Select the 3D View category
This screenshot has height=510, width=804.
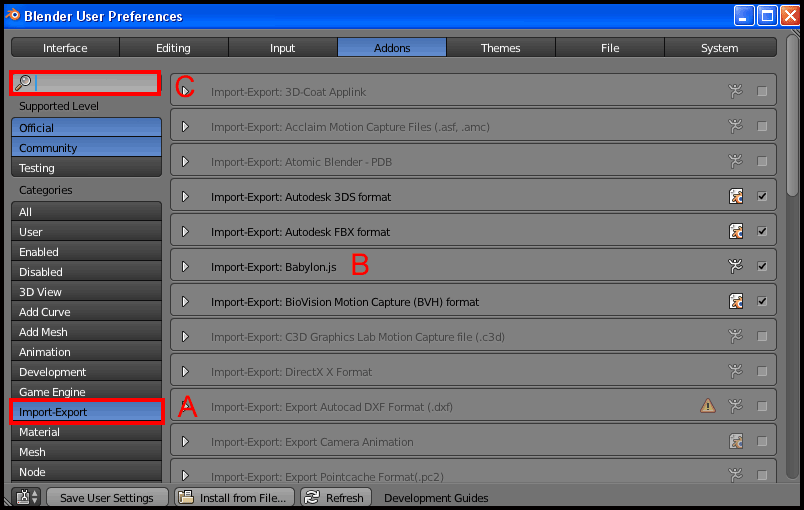coord(86,292)
